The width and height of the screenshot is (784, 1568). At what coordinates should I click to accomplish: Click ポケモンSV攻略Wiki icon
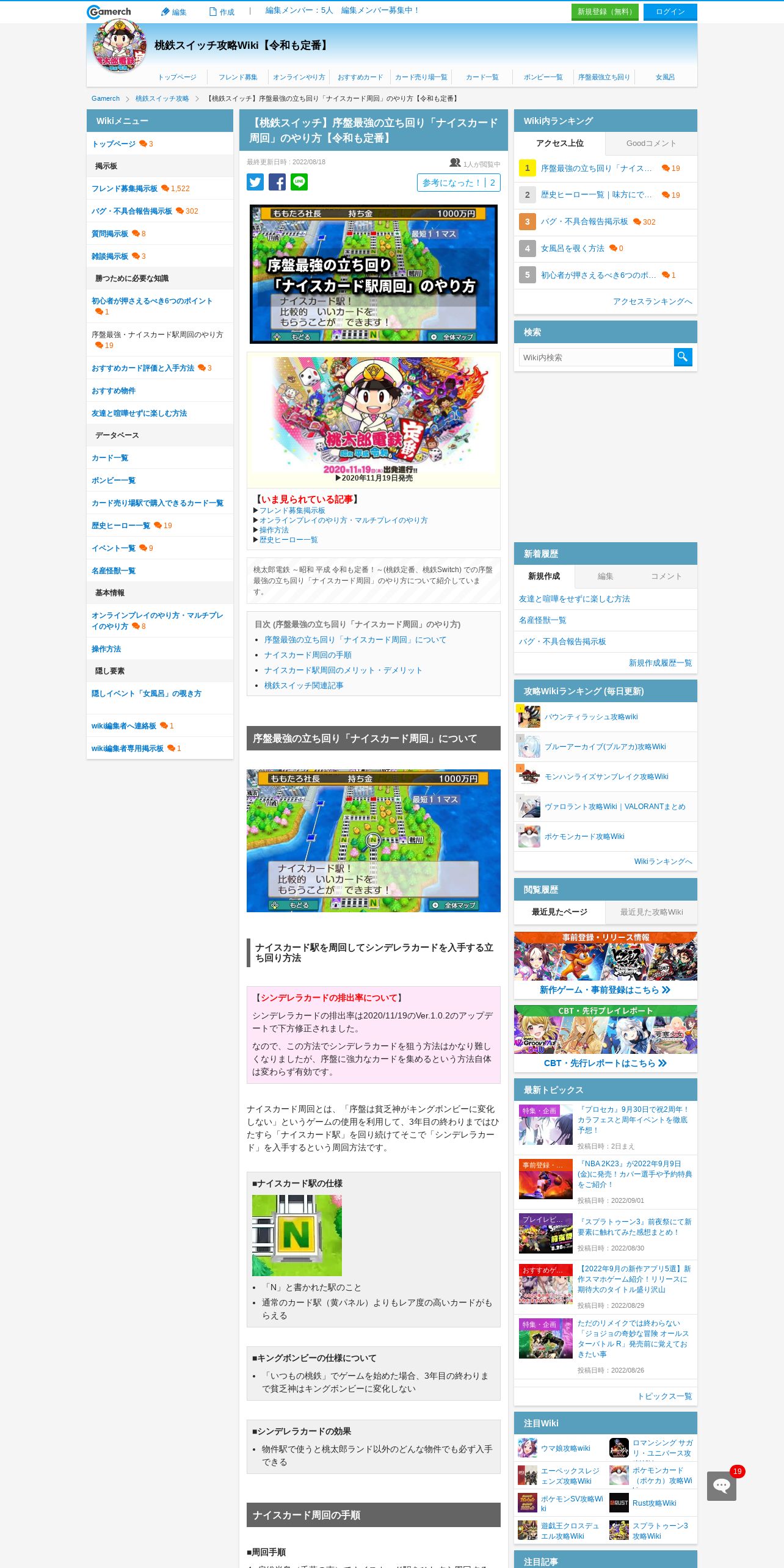(x=528, y=1503)
